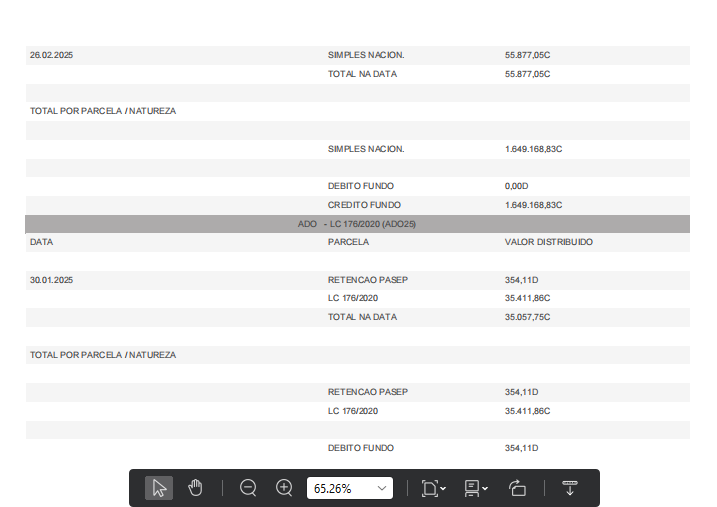717x507 pixels.
Task: Select the value 35.057,75C
Action: pos(528,317)
